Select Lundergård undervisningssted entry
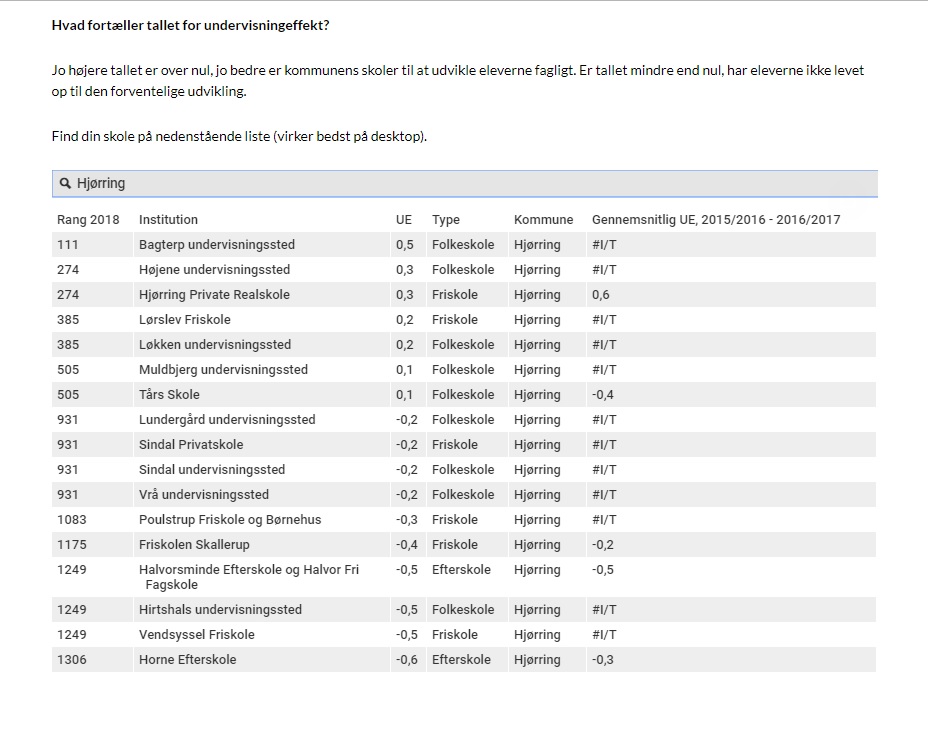 pyautogui.click(x=227, y=419)
